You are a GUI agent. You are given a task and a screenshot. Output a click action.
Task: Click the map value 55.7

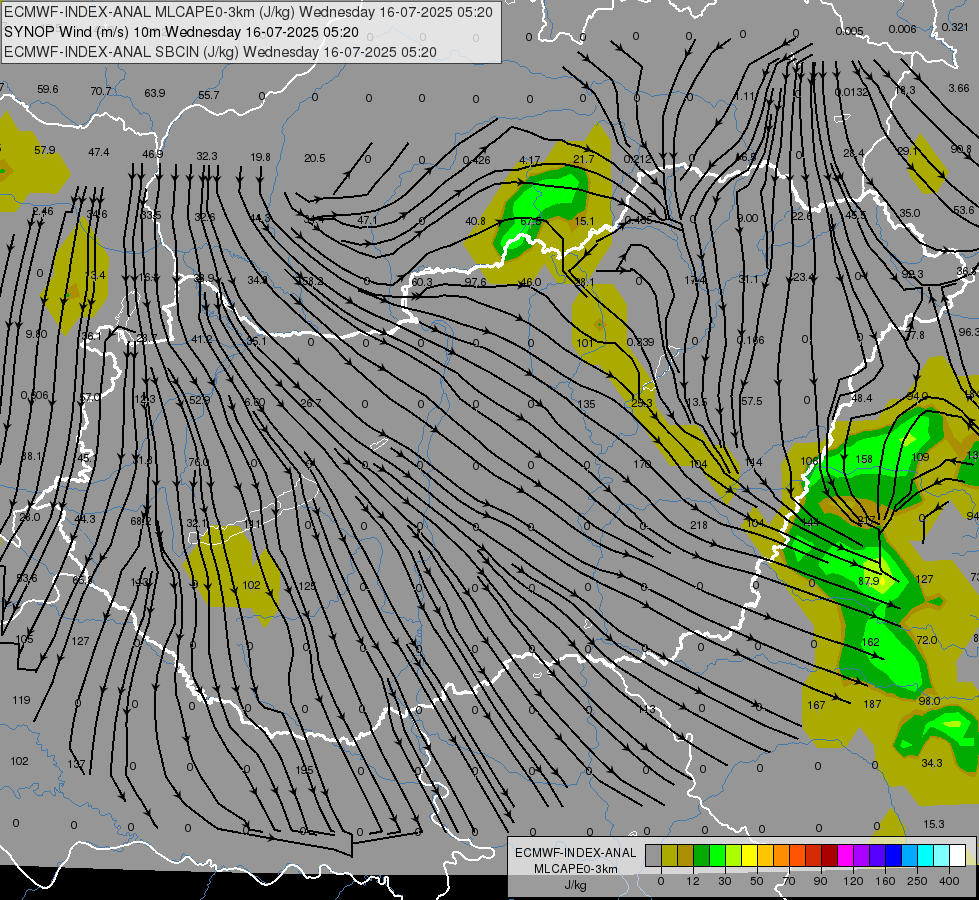209,95
